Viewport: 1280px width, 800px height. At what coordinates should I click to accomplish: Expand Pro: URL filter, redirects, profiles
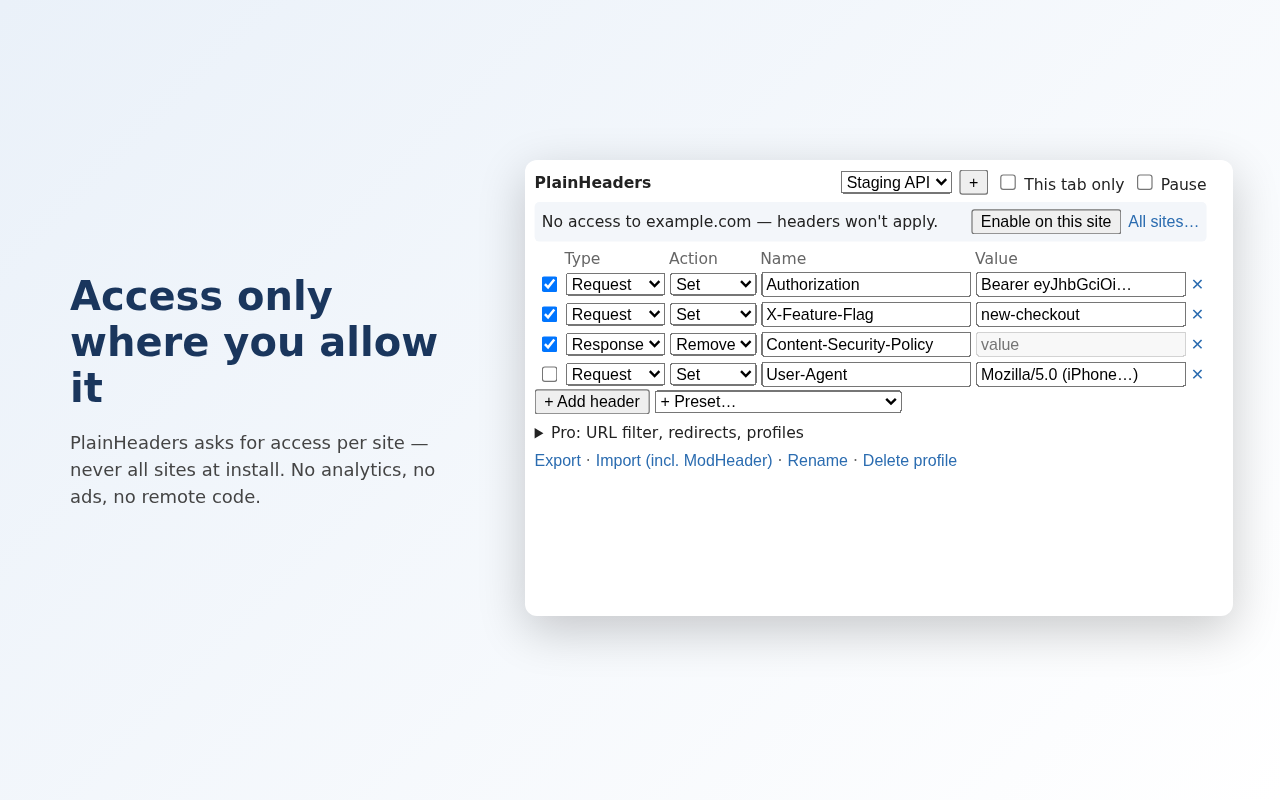coord(669,432)
